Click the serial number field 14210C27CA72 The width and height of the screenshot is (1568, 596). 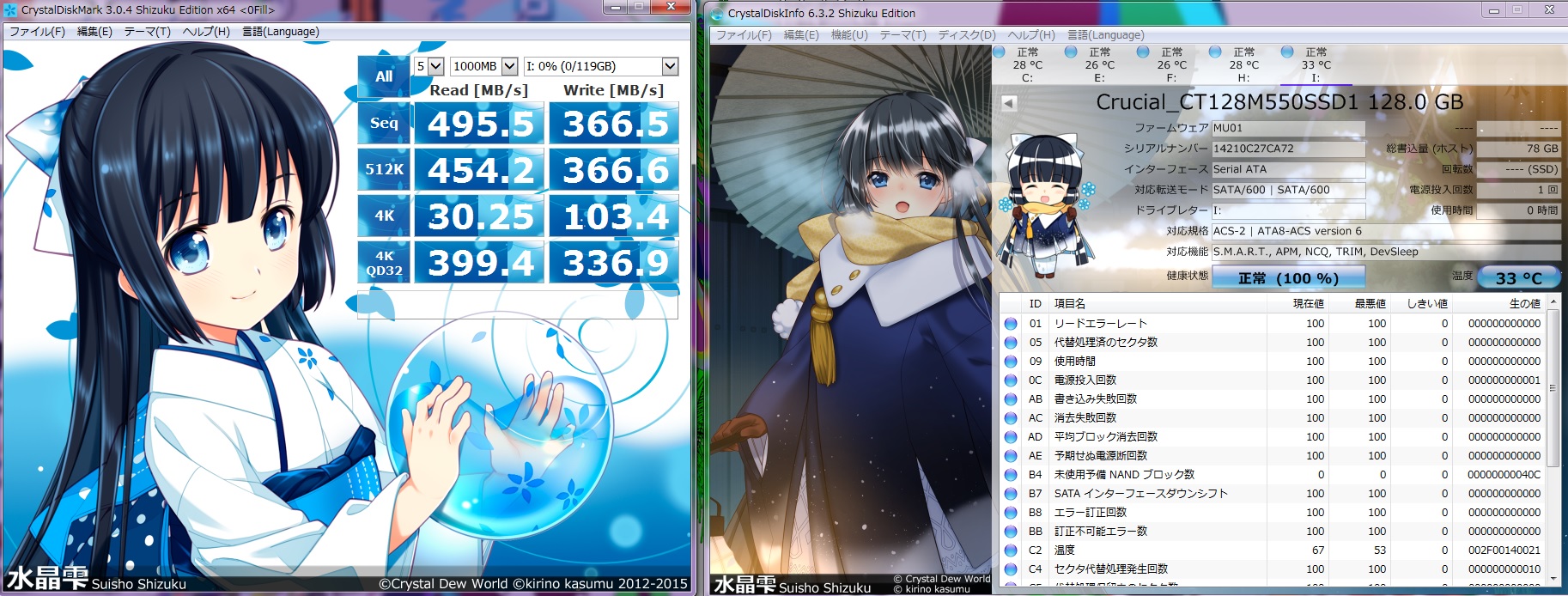point(1288,149)
